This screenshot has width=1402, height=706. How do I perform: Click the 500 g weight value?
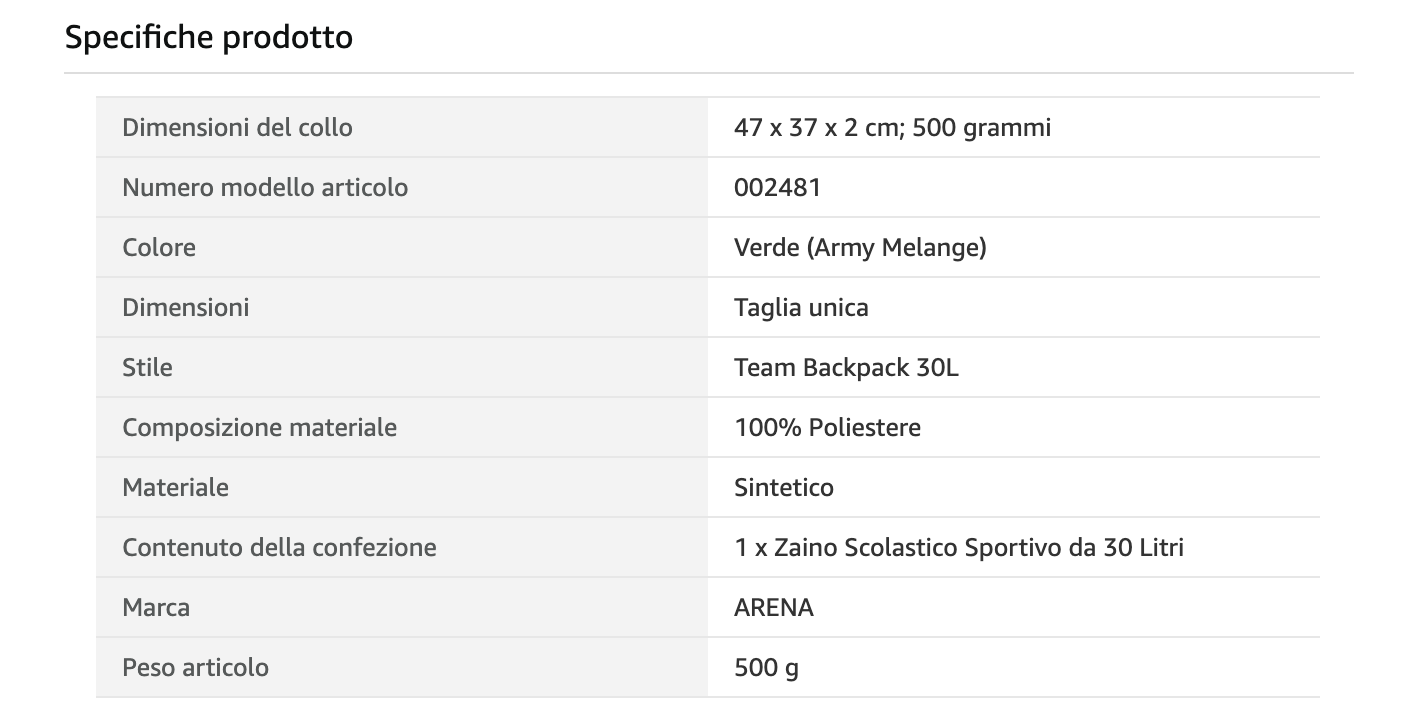[766, 667]
